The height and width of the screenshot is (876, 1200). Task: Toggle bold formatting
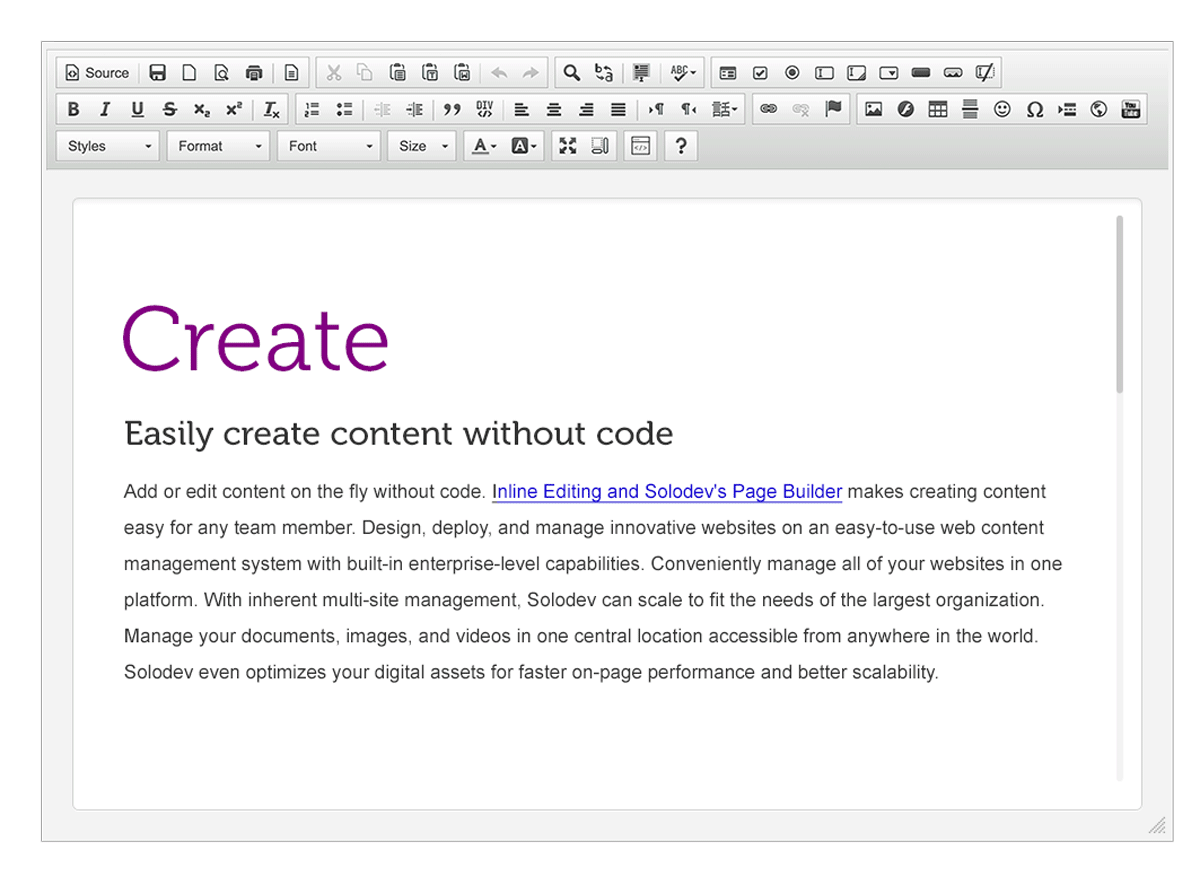(x=73, y=110)
